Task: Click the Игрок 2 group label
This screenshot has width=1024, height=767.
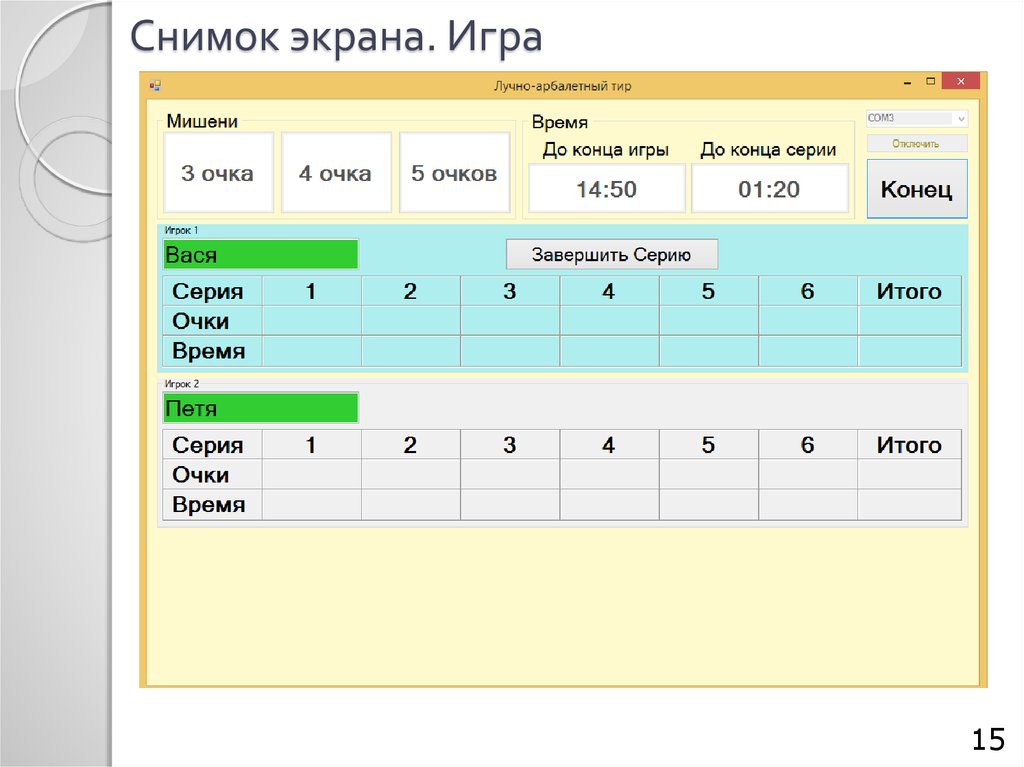Action: point(180,382)
